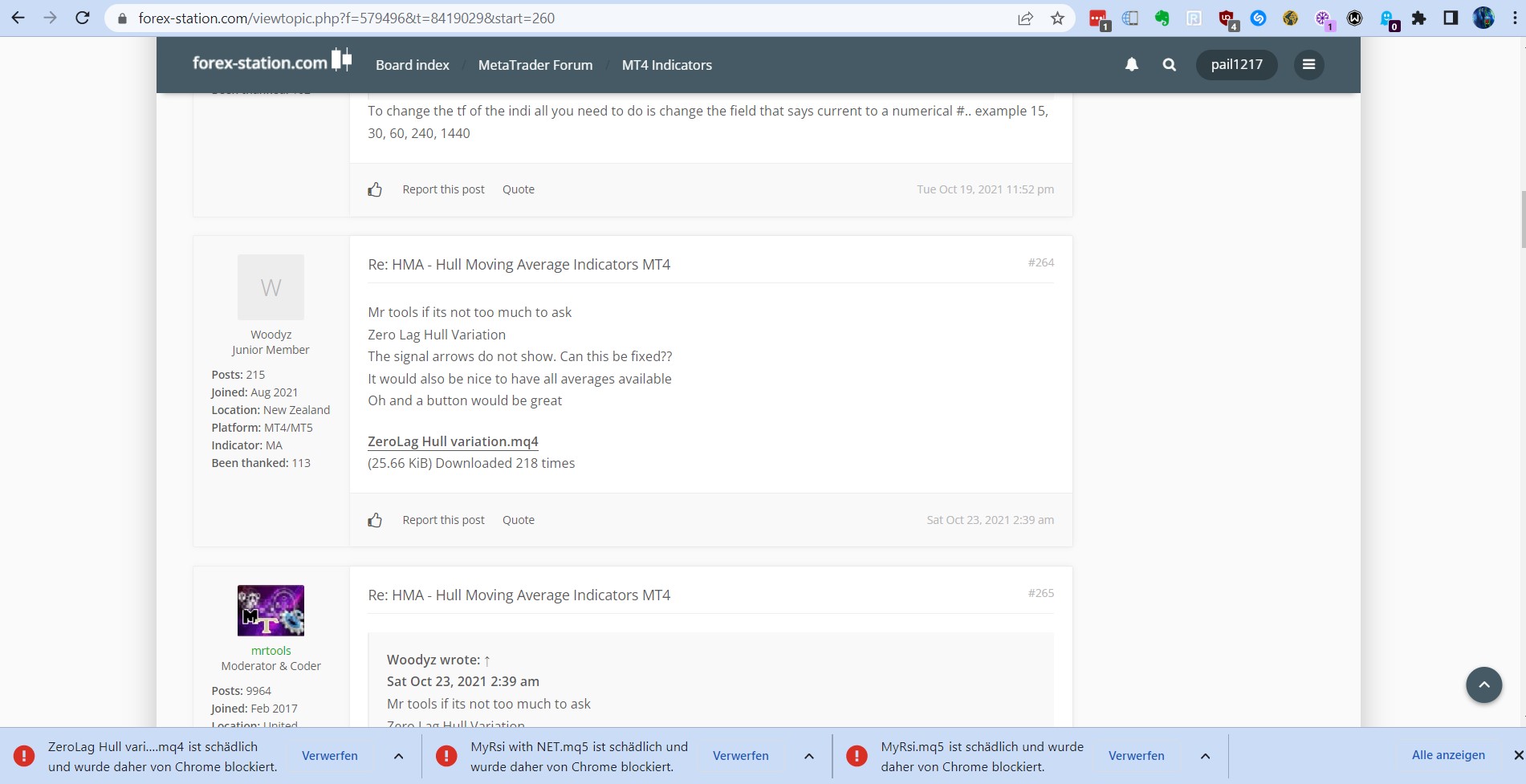Open the uBlock Origin extension

[x=1227, y=18]
